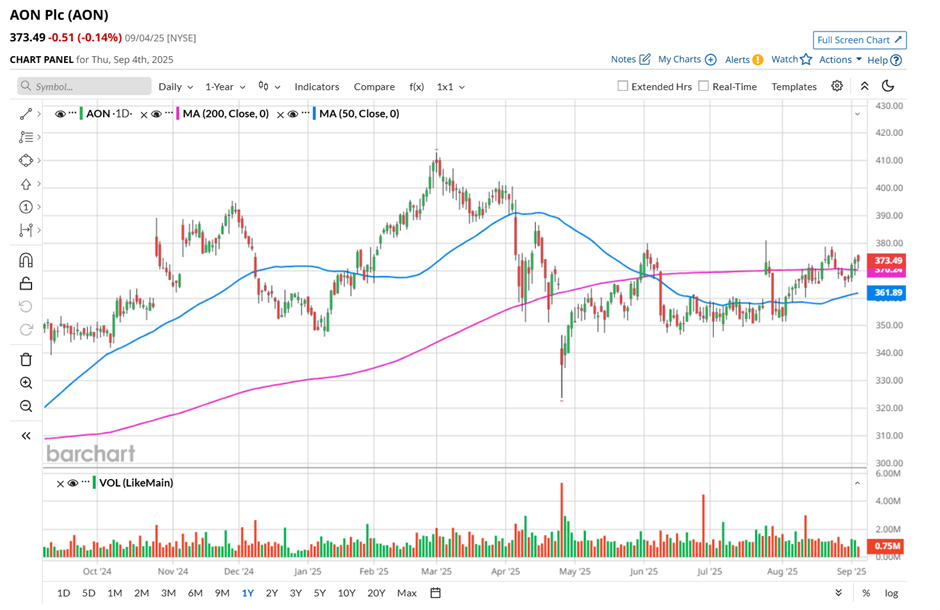
Task: Collapse the drawing tools sidebar
Action: 25,436
